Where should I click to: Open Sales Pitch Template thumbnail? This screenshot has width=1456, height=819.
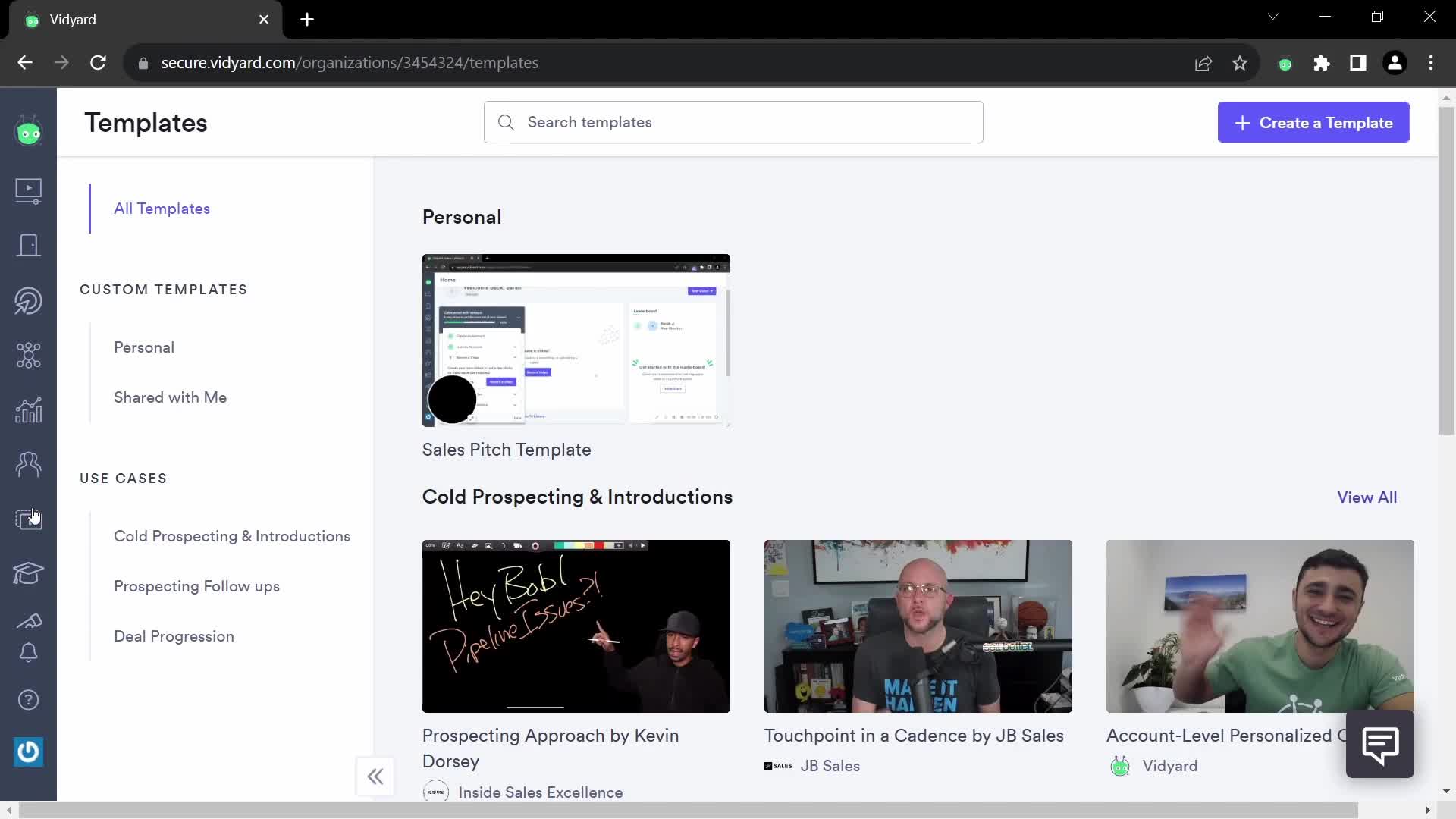[576, 340]
